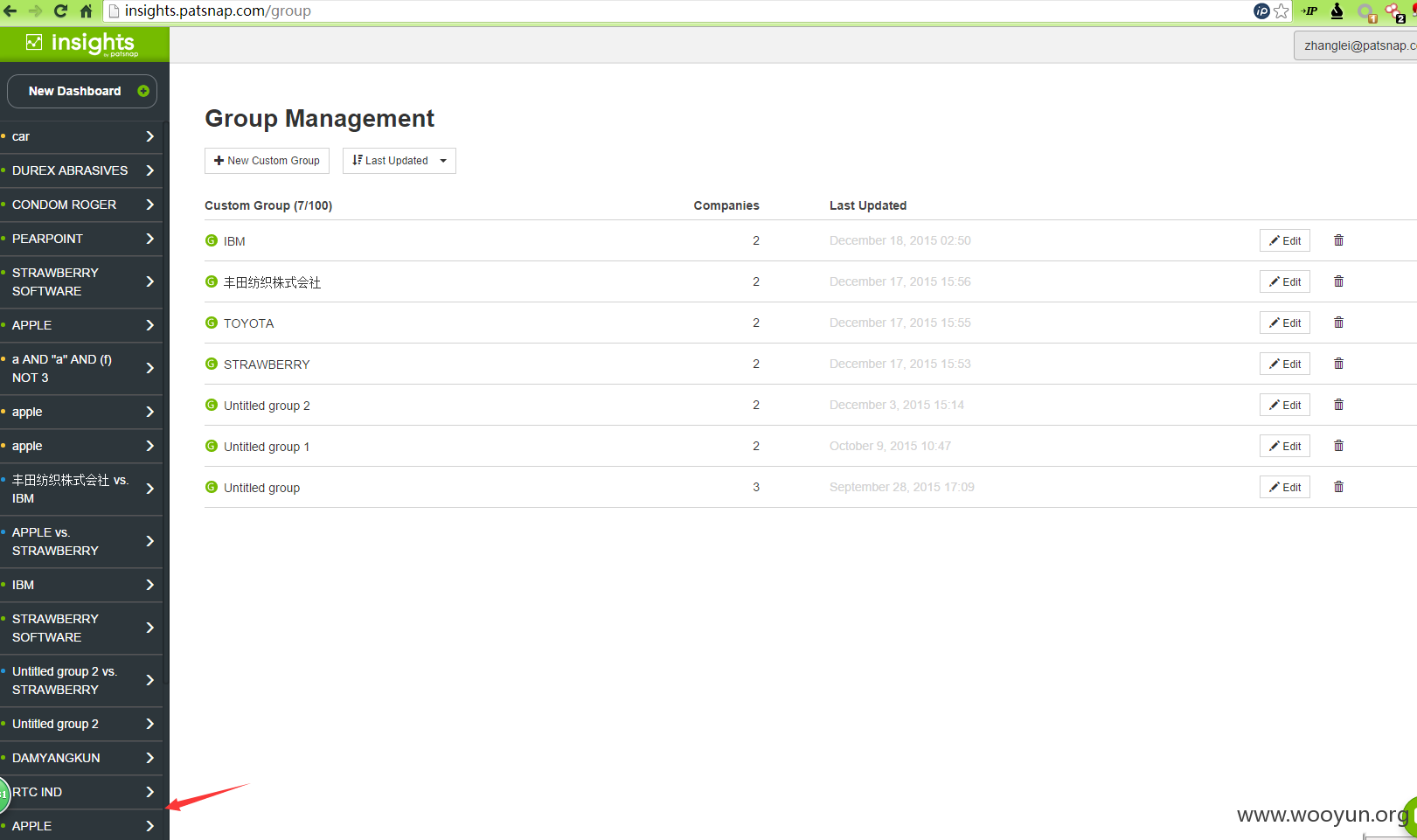Trash the 3-company Untitled group row
Viewport: 1417px width, 840px height.
[1338, 487]
